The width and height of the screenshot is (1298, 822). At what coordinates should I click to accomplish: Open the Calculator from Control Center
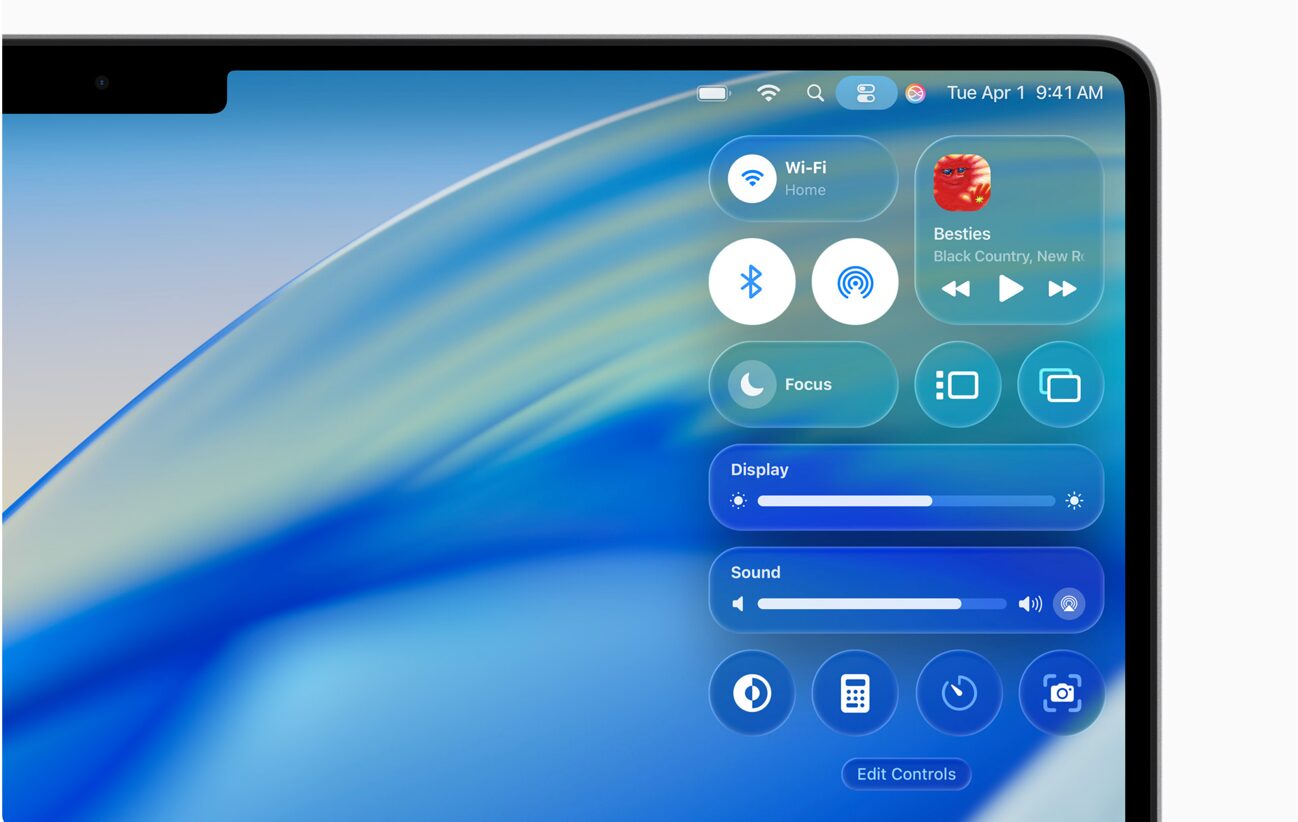(x=855, y=693)
